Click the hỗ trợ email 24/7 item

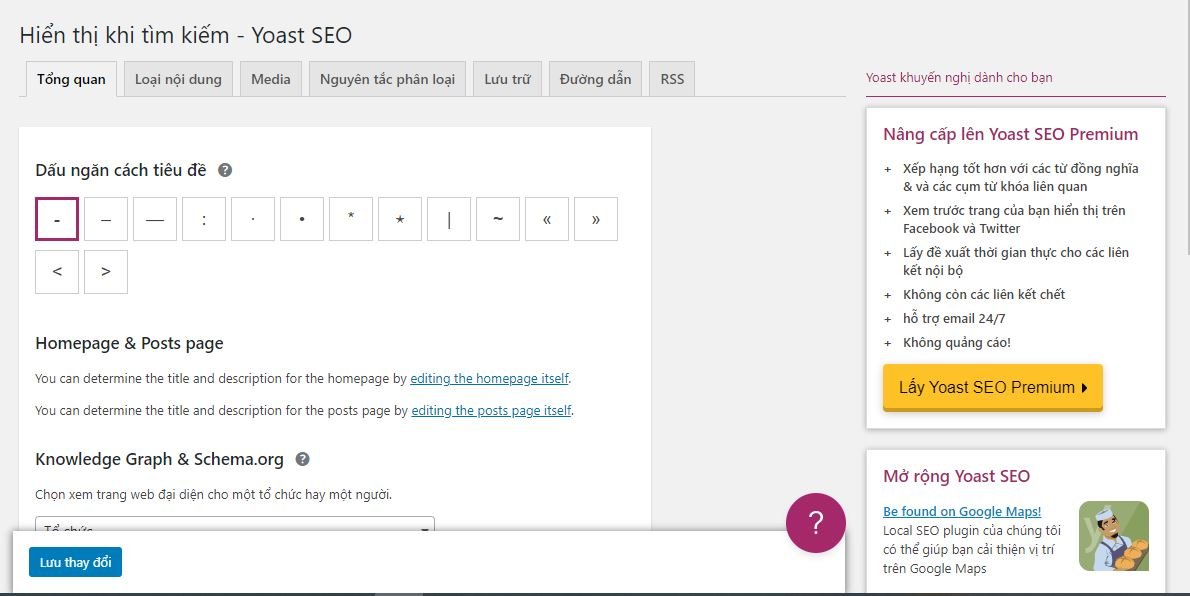954,319
